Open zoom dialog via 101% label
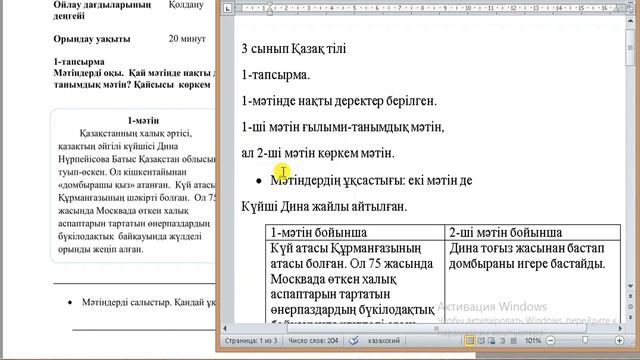This screenshot has width=640, height=360. pos(533,340)
